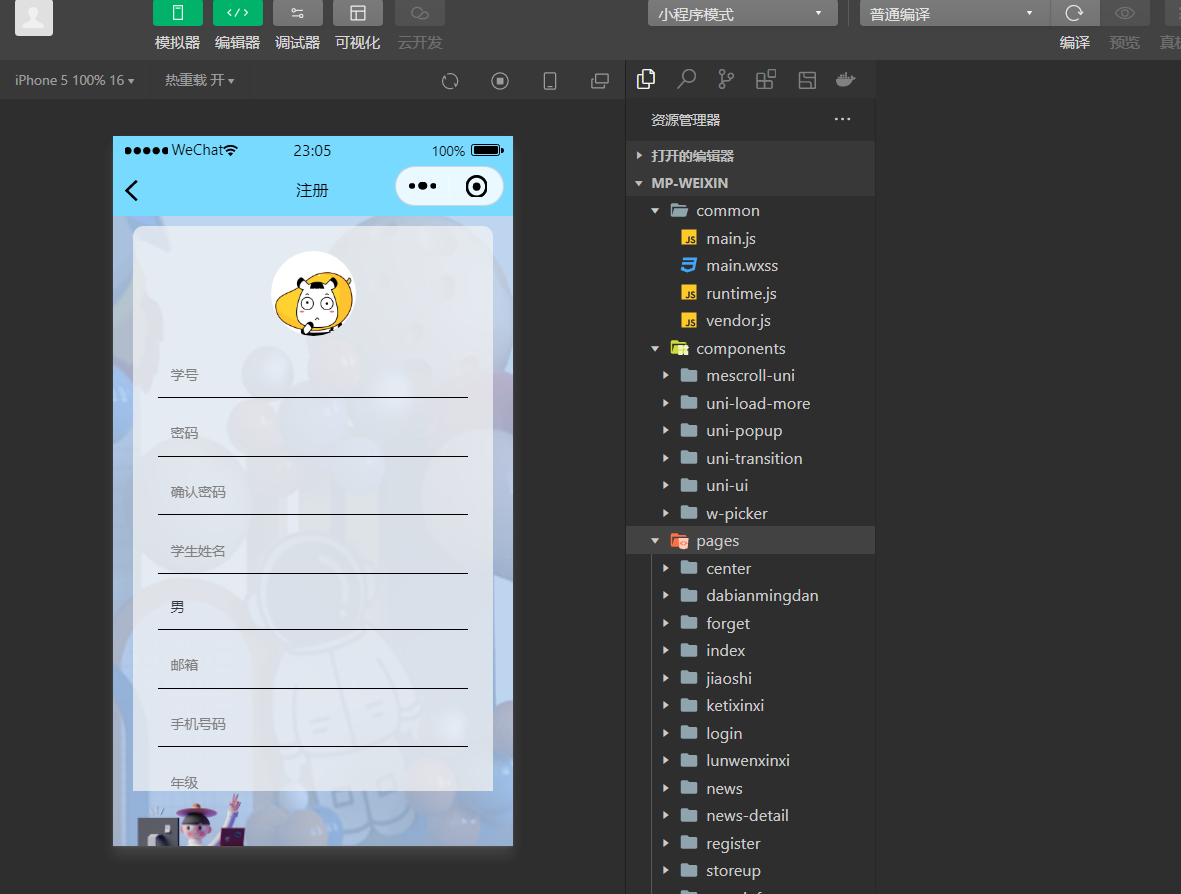This screenshot has width=1181, height=894.
Task: Click the 密码 input field
Action: (313, 433)
